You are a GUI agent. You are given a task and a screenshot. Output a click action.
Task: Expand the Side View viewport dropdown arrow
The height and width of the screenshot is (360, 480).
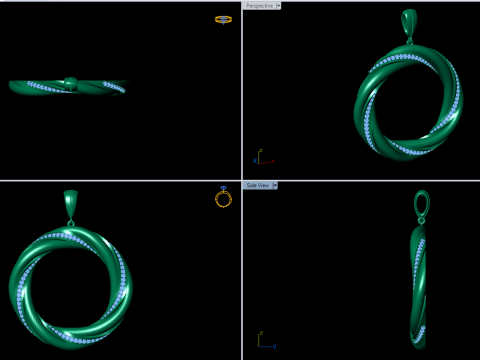point(275,185)
